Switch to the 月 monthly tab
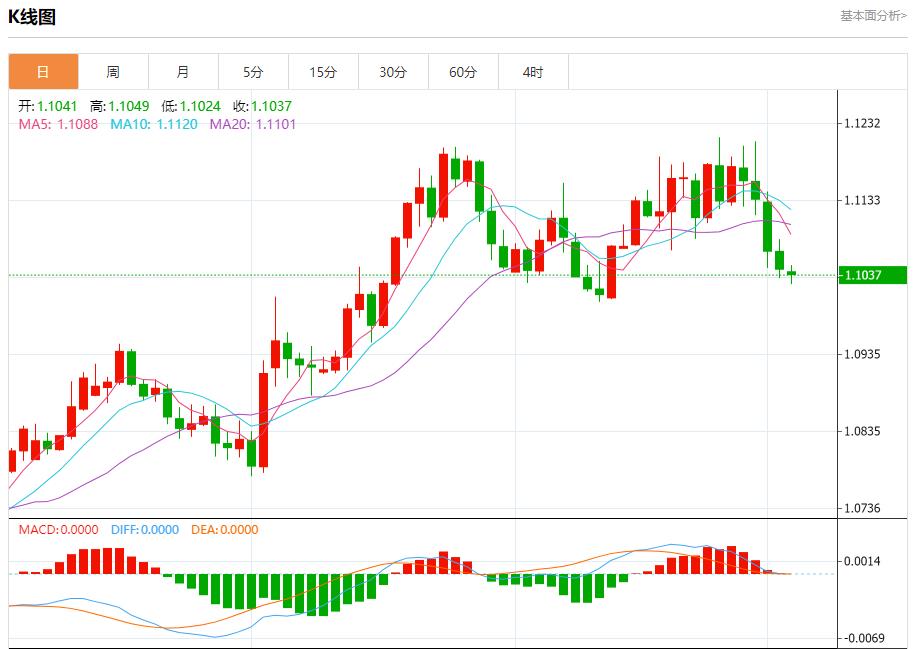The width and height of the screenshot is (913, 649). 183,72
